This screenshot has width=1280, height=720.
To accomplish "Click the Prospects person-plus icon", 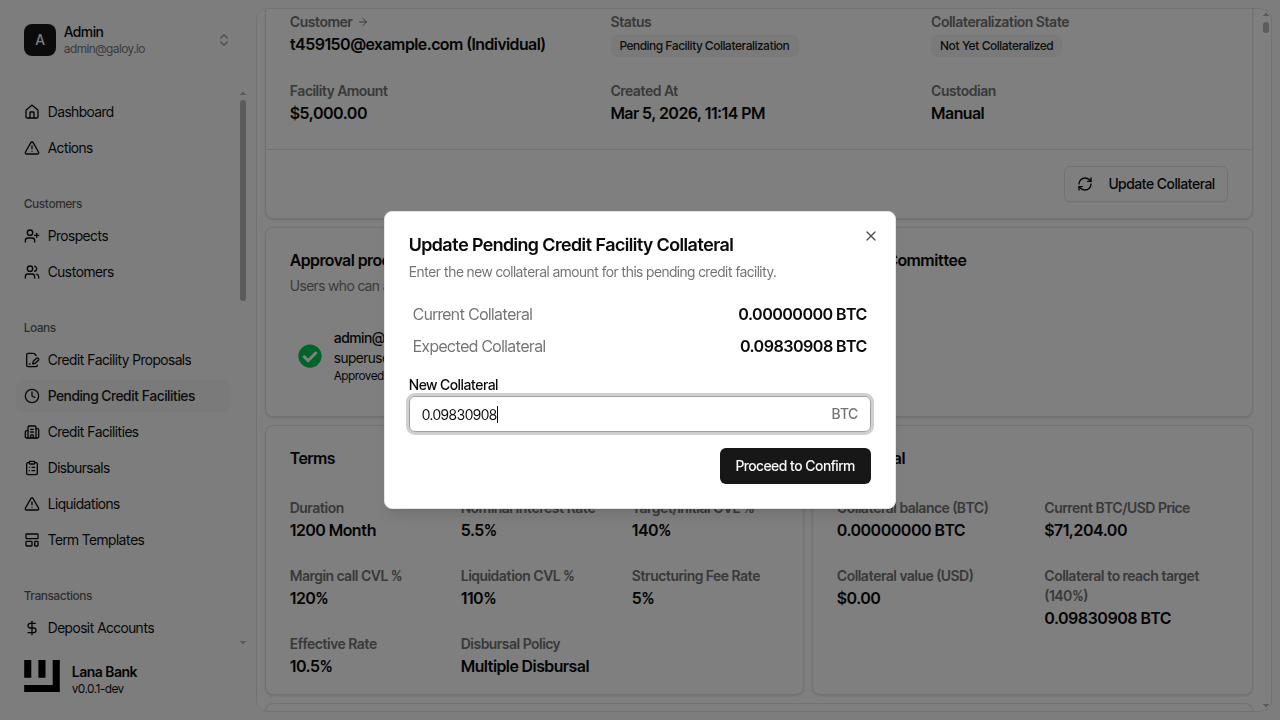I will click(x=32, y=236).
